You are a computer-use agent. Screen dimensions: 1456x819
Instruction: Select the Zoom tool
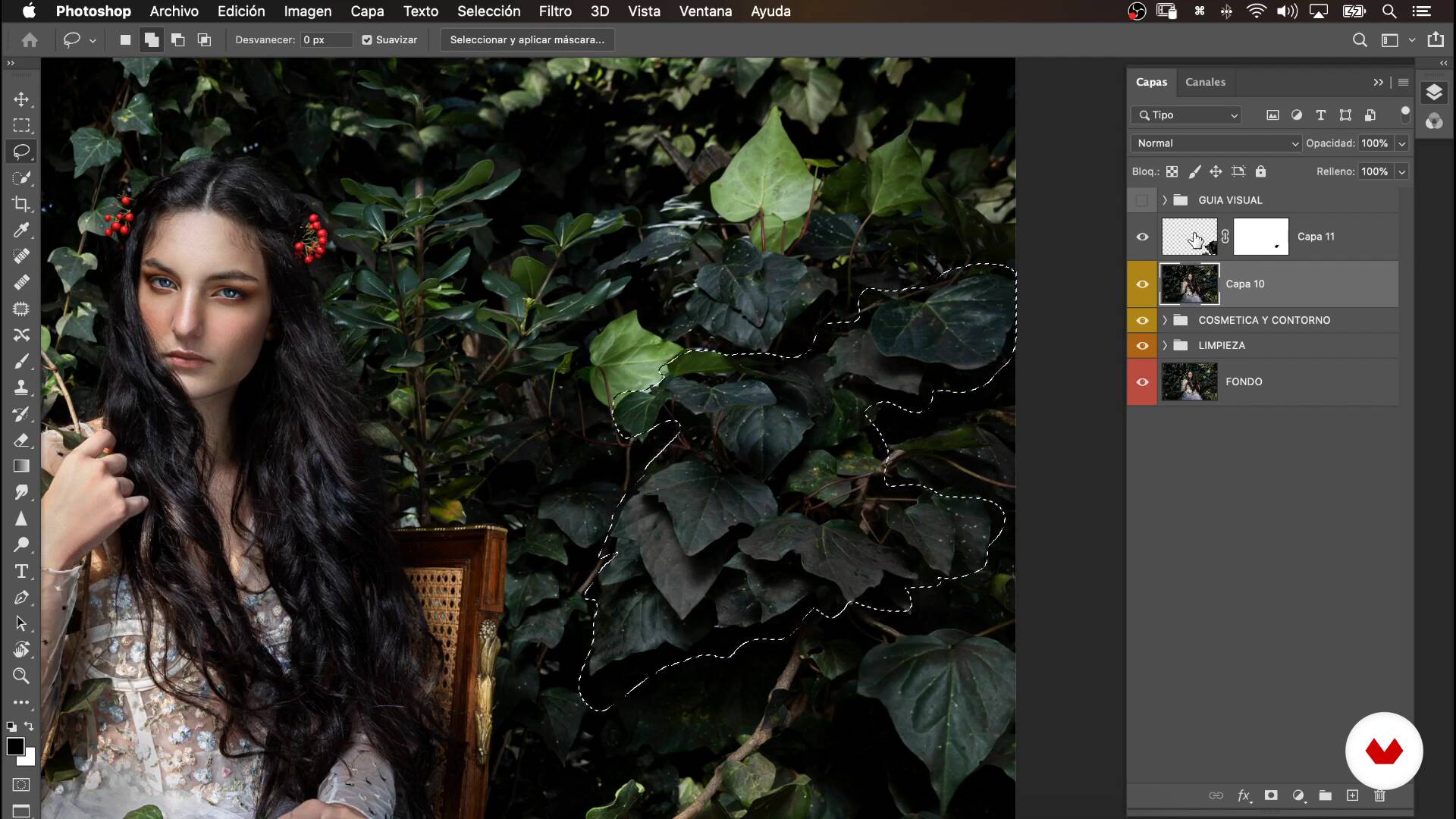(x=21, y=676)
